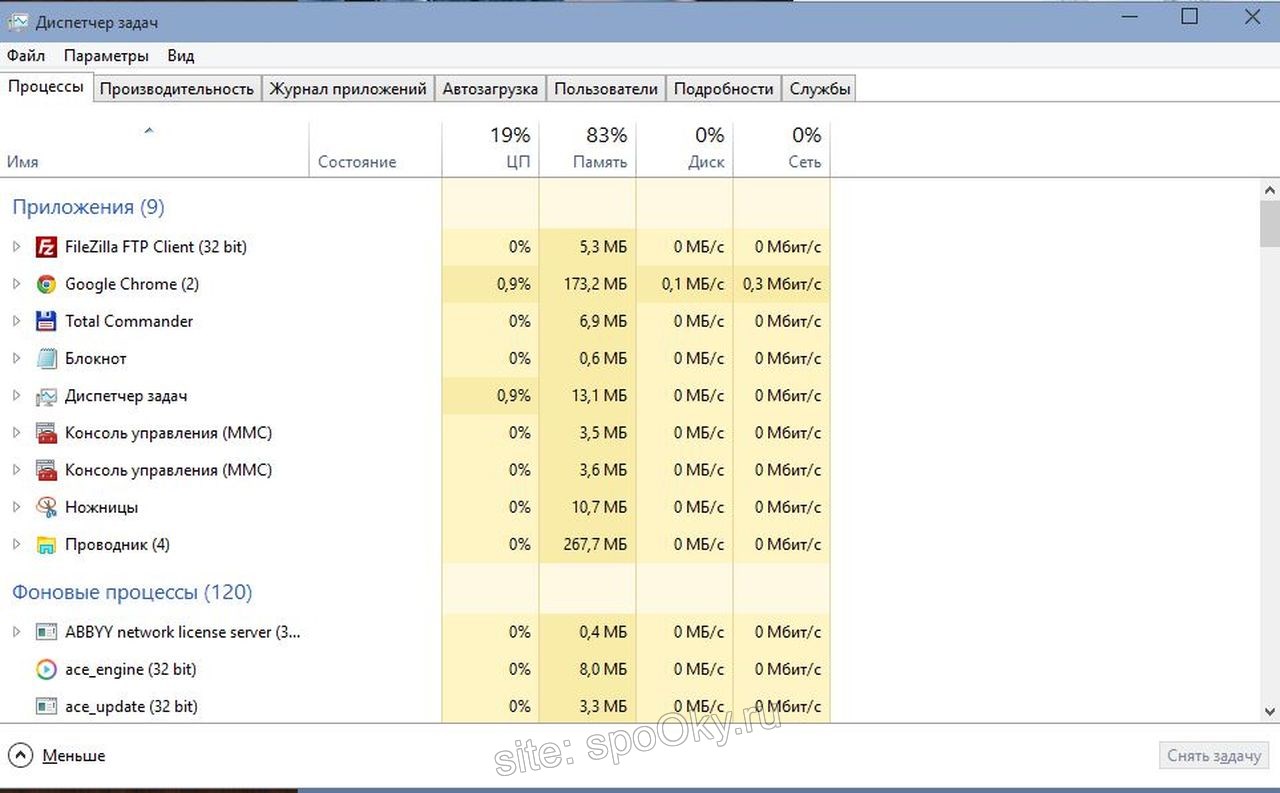This screenshot has width=1280, height=793.
Task: Switch to the Производительность tab
Action: point(177,89)
